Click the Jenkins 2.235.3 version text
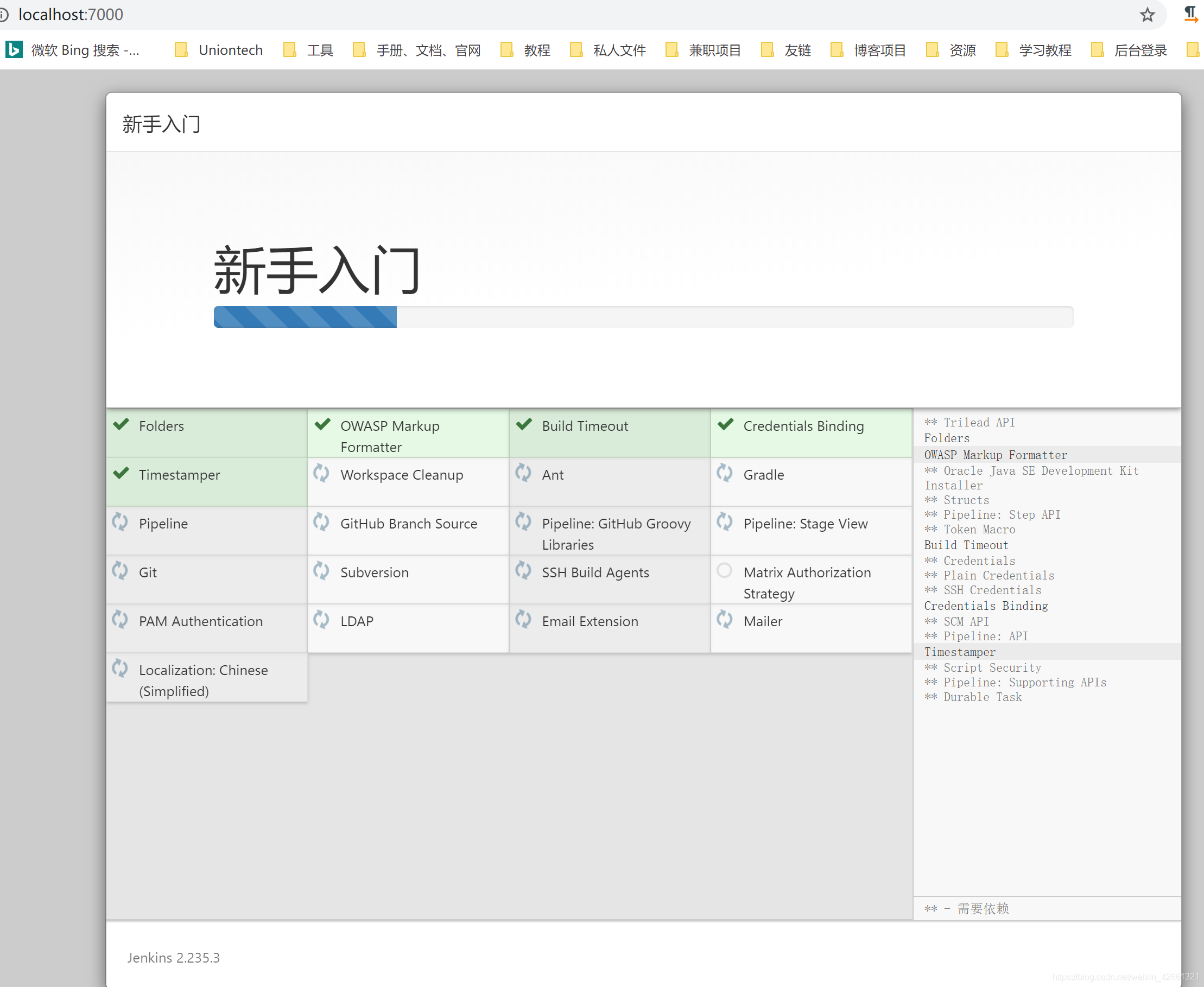 click(x=174, y=958)
